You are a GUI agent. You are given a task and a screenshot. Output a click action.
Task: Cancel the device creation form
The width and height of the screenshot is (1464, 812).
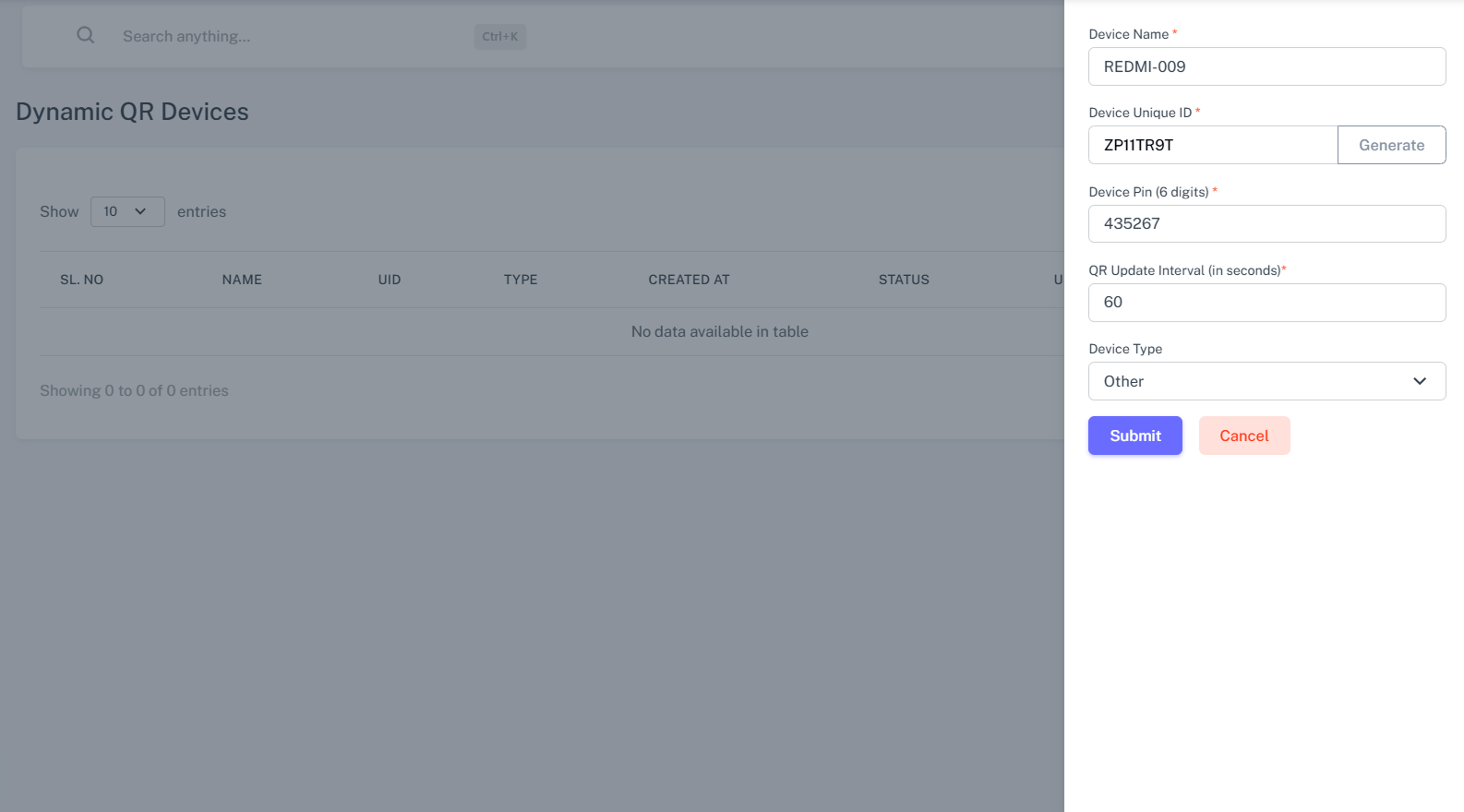(x=1243, y=436)
